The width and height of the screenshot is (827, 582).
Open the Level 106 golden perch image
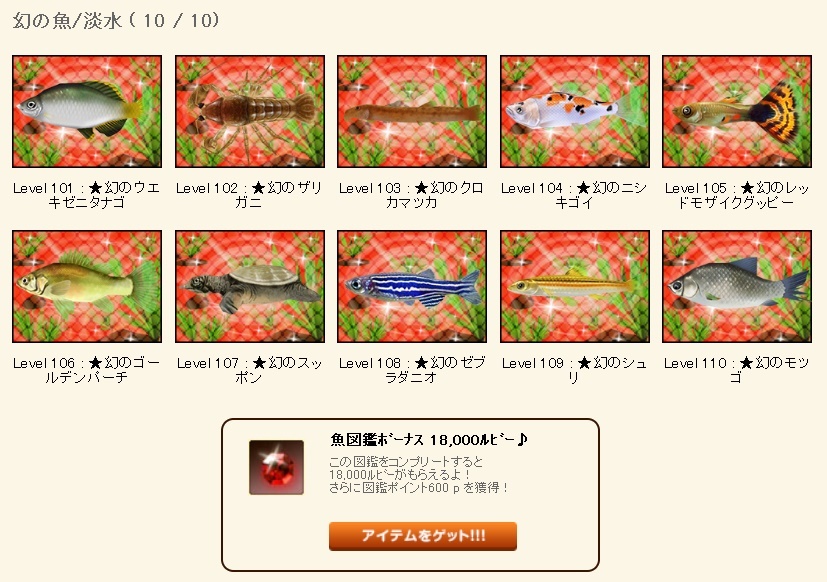[x=87, y=287]
